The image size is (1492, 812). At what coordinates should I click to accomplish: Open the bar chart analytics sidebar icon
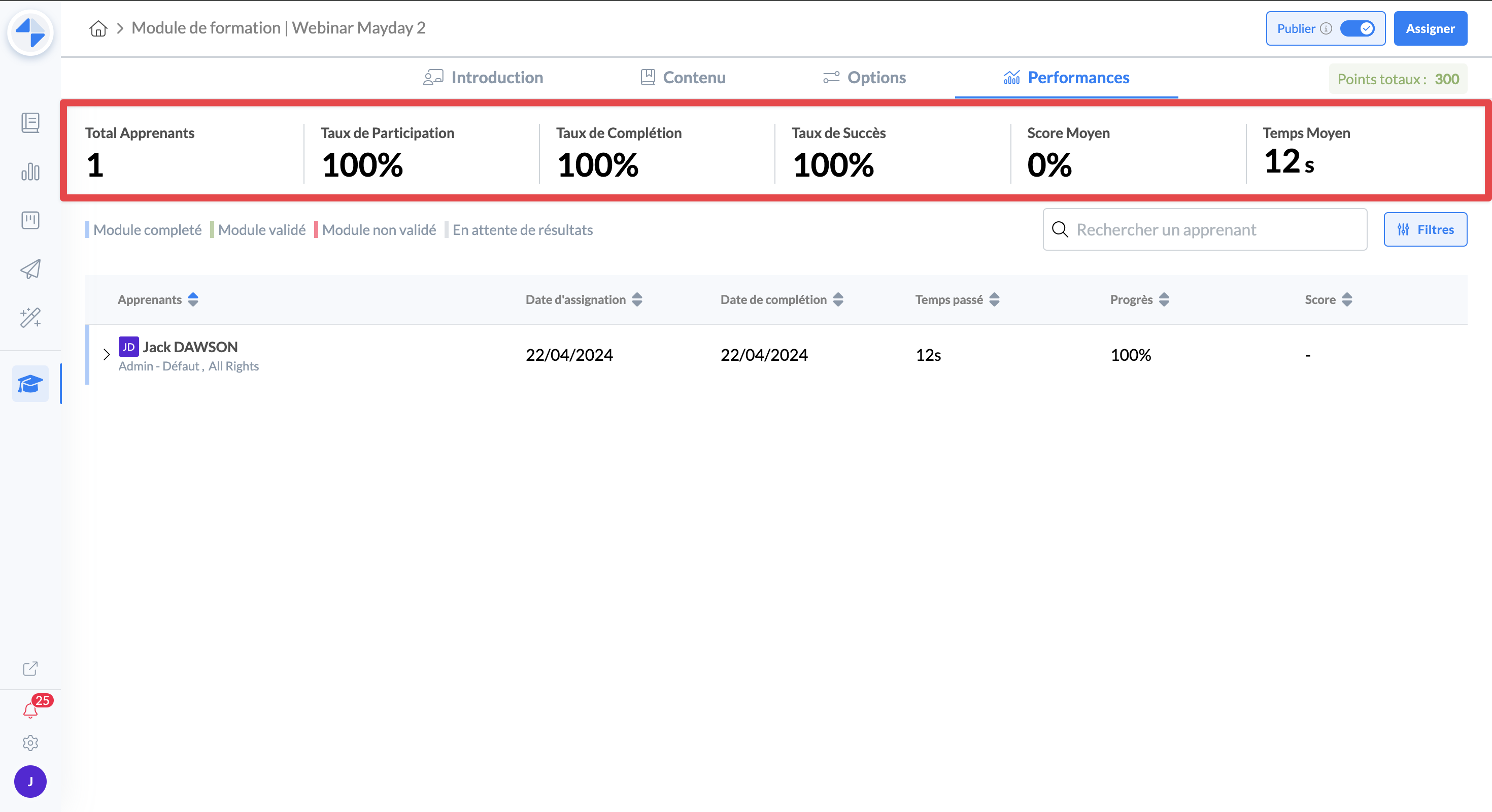30,172
